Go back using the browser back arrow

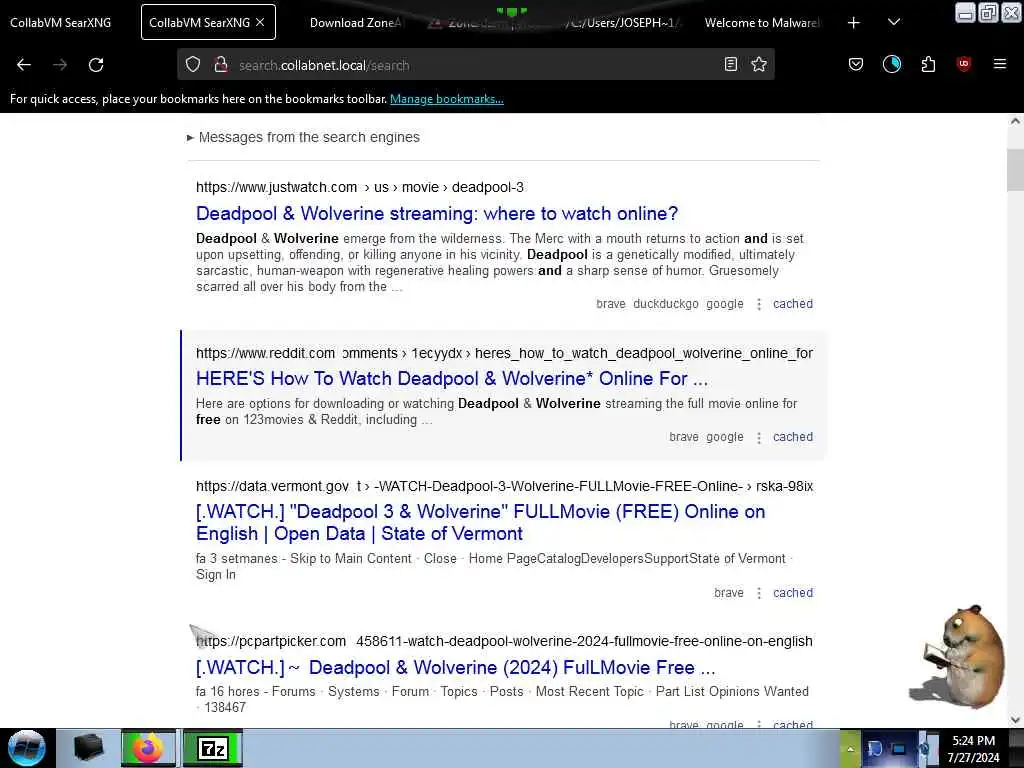click(x=24, y=65)
